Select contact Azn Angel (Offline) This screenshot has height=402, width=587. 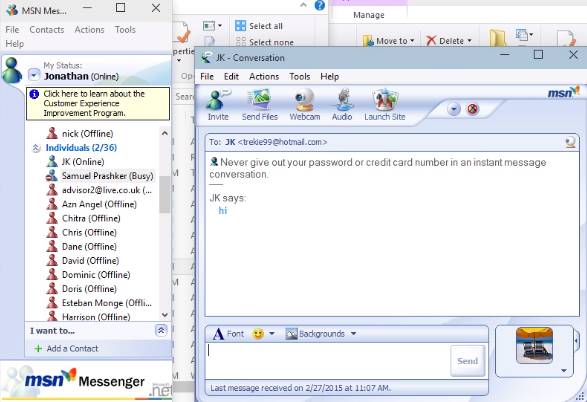pyautogui.click(x=92, y=204)
